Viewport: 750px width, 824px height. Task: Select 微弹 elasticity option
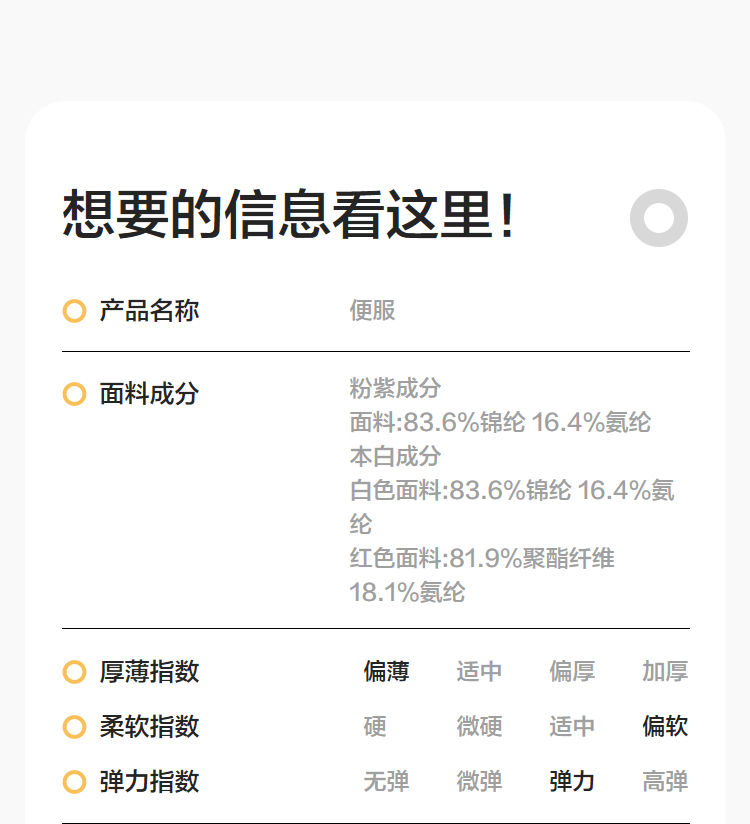click(x=479, y=782)
